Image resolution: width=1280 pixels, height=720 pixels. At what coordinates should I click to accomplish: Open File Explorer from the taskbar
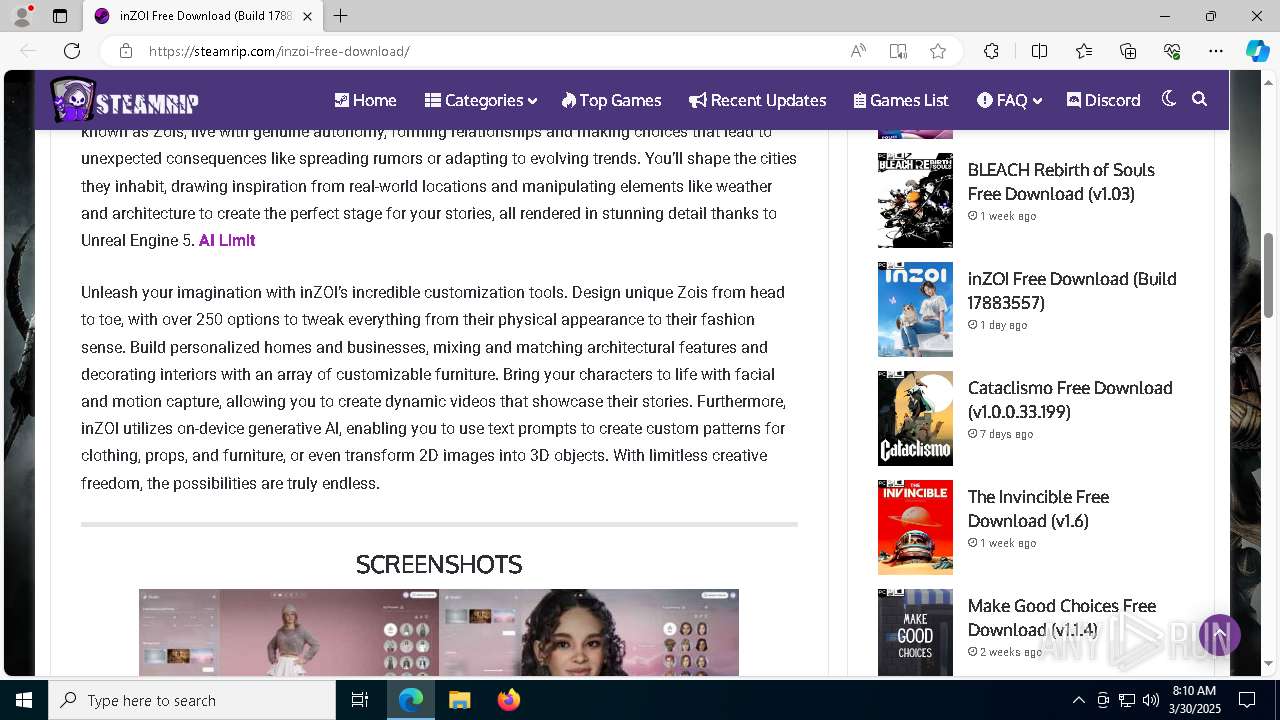pos(459,700)
